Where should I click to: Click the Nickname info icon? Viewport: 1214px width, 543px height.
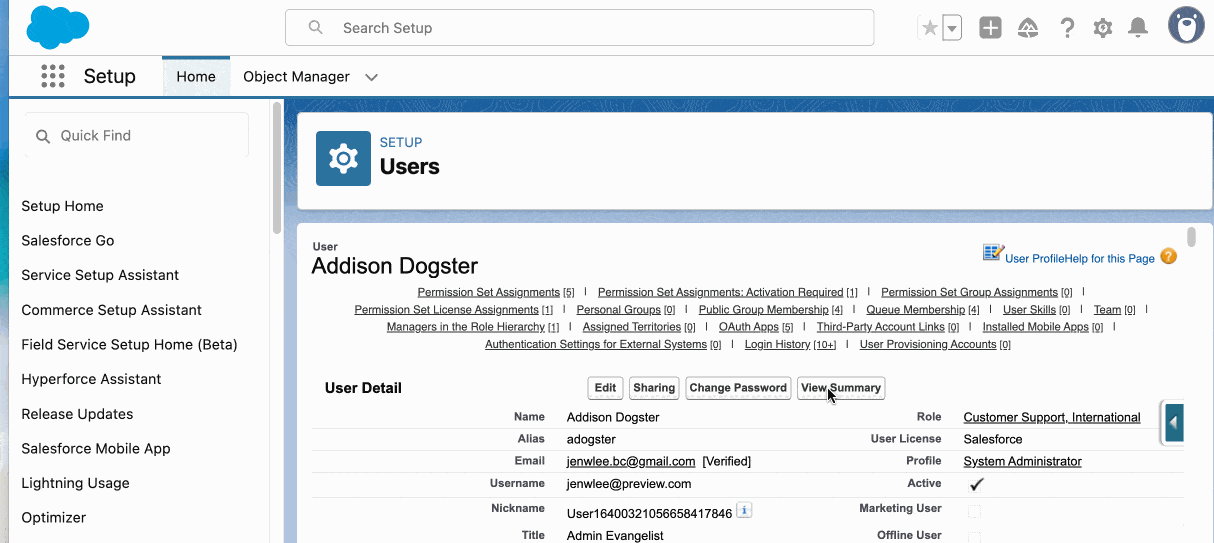pos(744,511)
